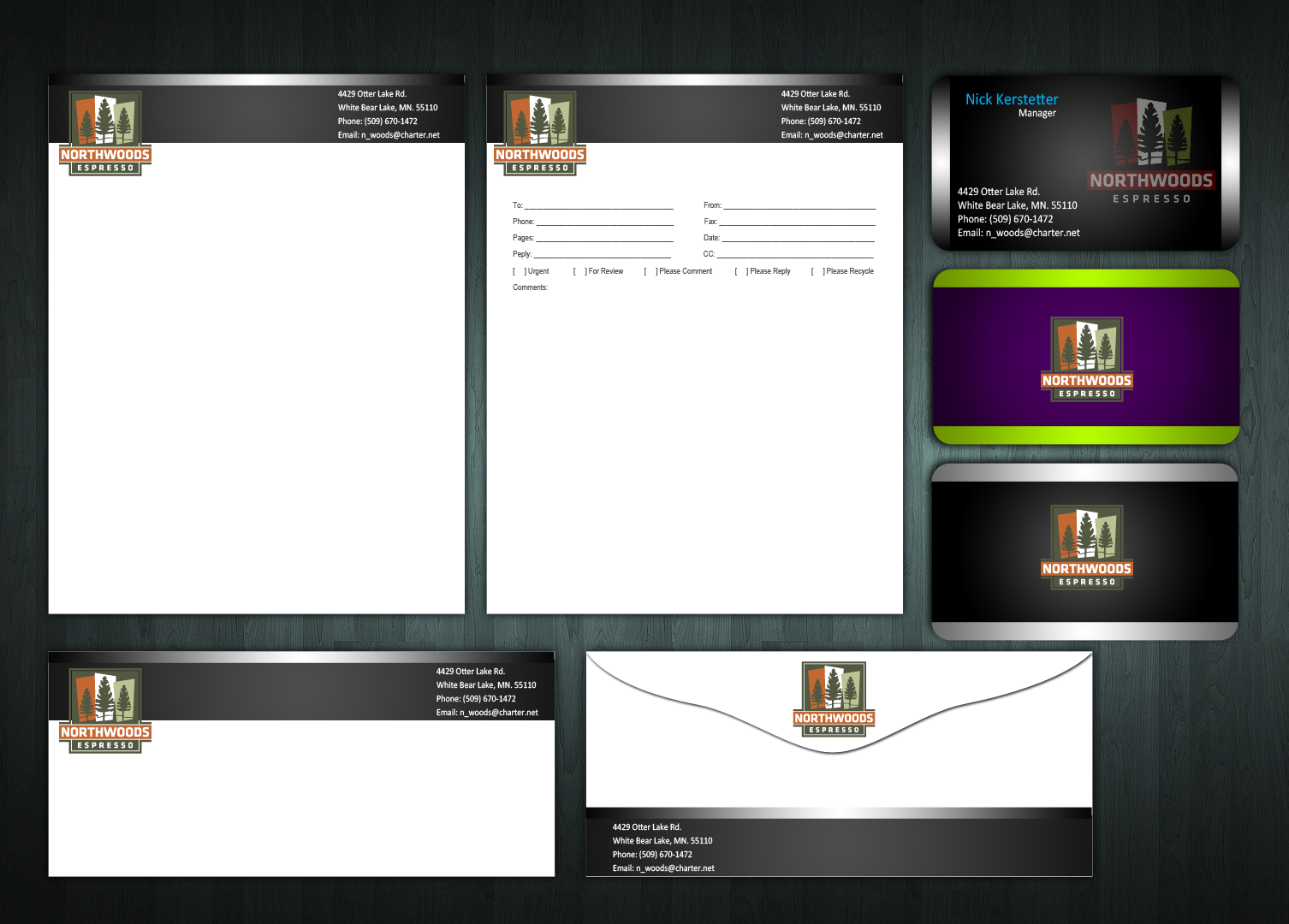Click the CC: field on the fax form
The width and height of the screenshot is (1289, 924).
point(794,254)
